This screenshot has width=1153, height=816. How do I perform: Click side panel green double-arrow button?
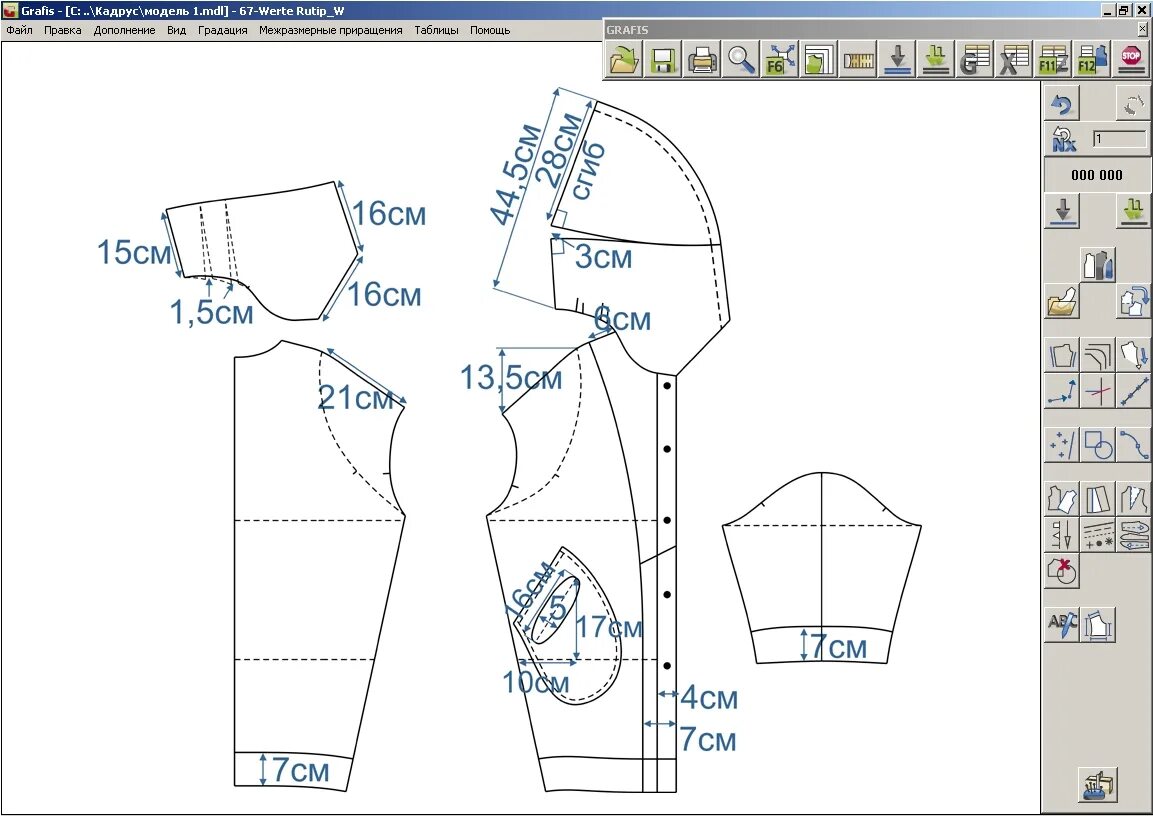click(1134, 211)
